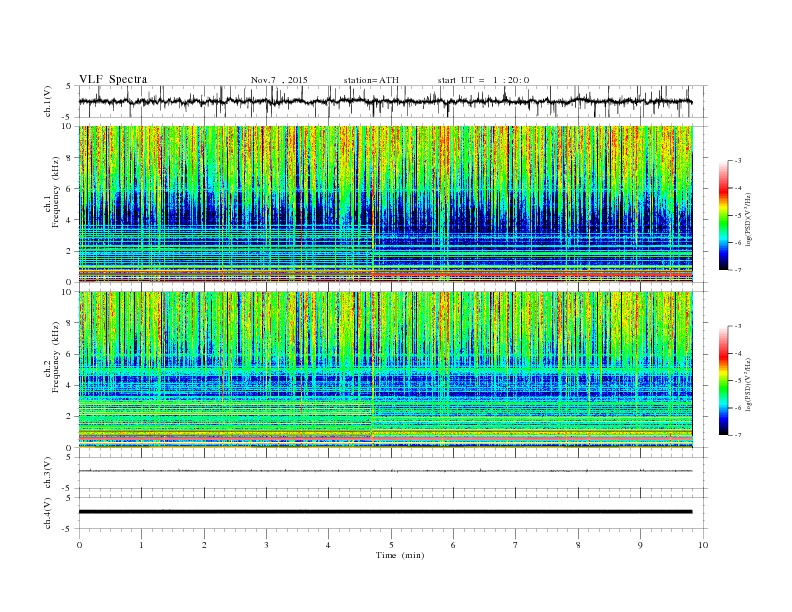Click the "-5" tick on lower colorbar
Image resolution: width=792 pixels, height=612 pixels.
coord(737,381)
